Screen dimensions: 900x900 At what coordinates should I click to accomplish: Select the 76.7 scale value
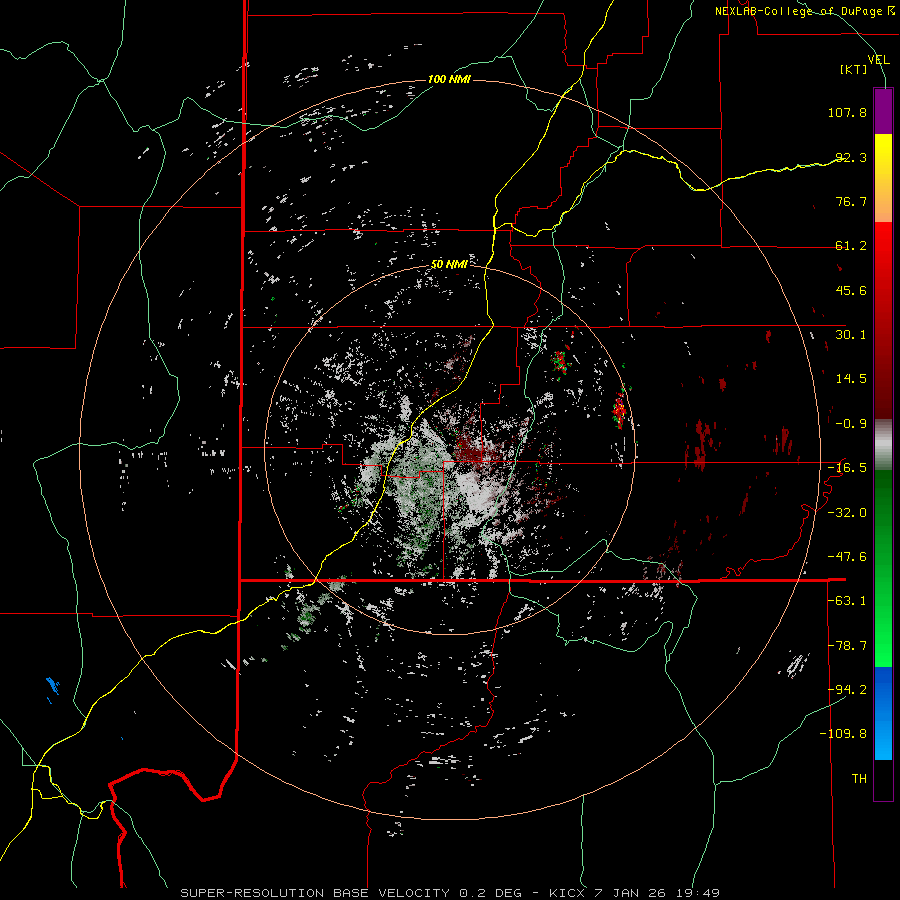click(x=851, y=201)
